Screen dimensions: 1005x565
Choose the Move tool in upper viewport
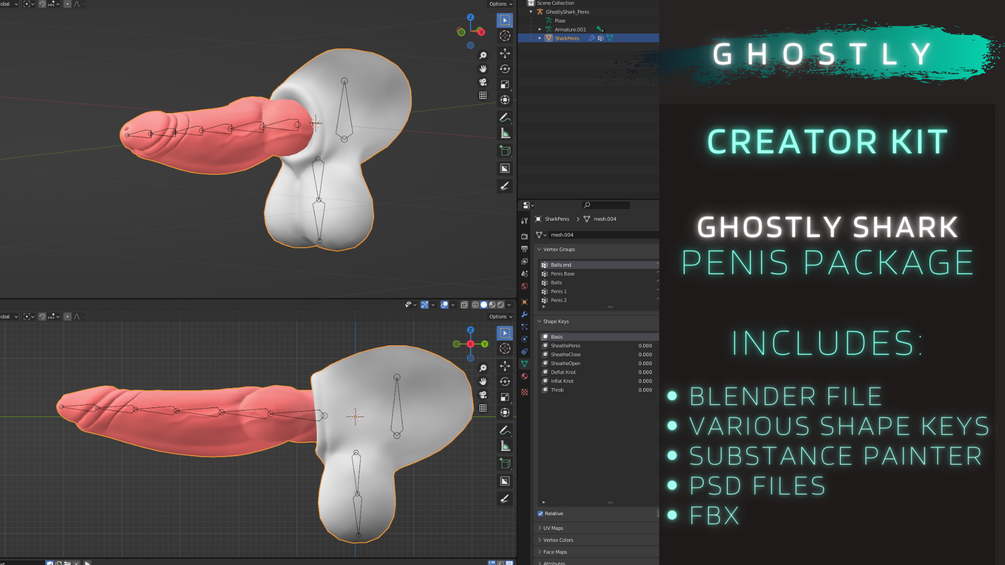(505, 53)
